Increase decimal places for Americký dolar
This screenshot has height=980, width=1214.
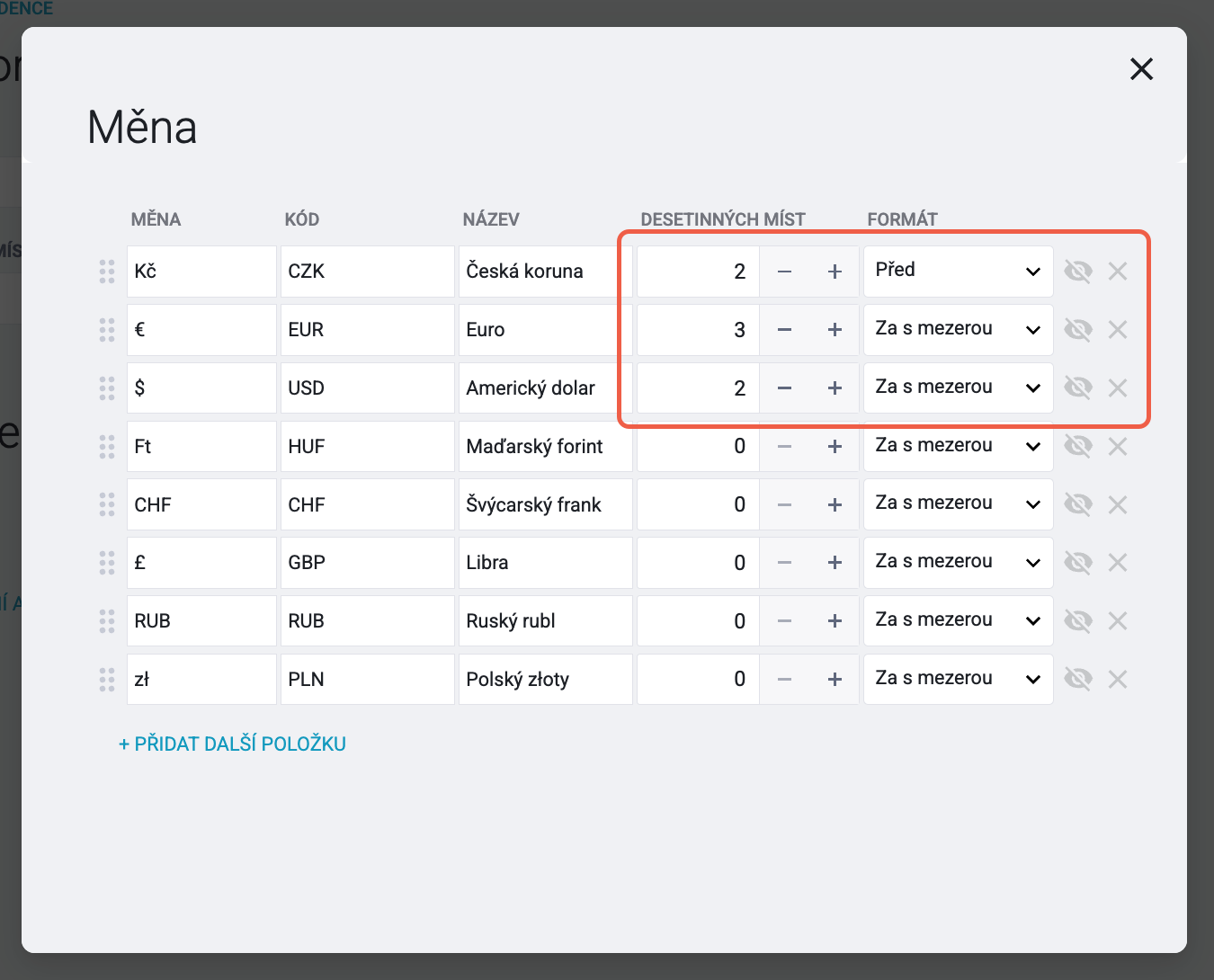pyautogui.click(x=835, y=388)
